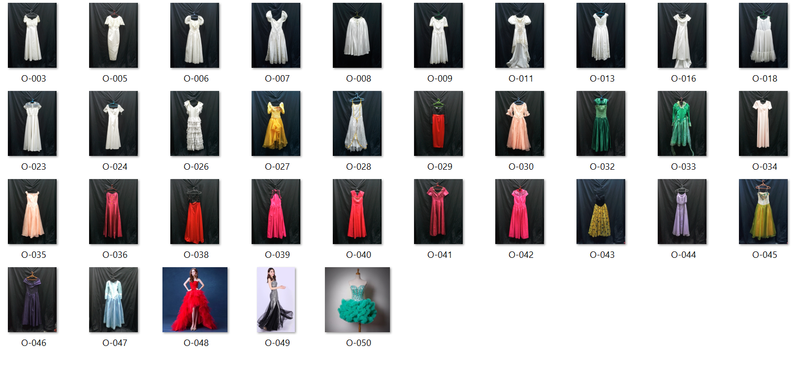
Task: Open the O-005 dress image
Action: (113, 35)
